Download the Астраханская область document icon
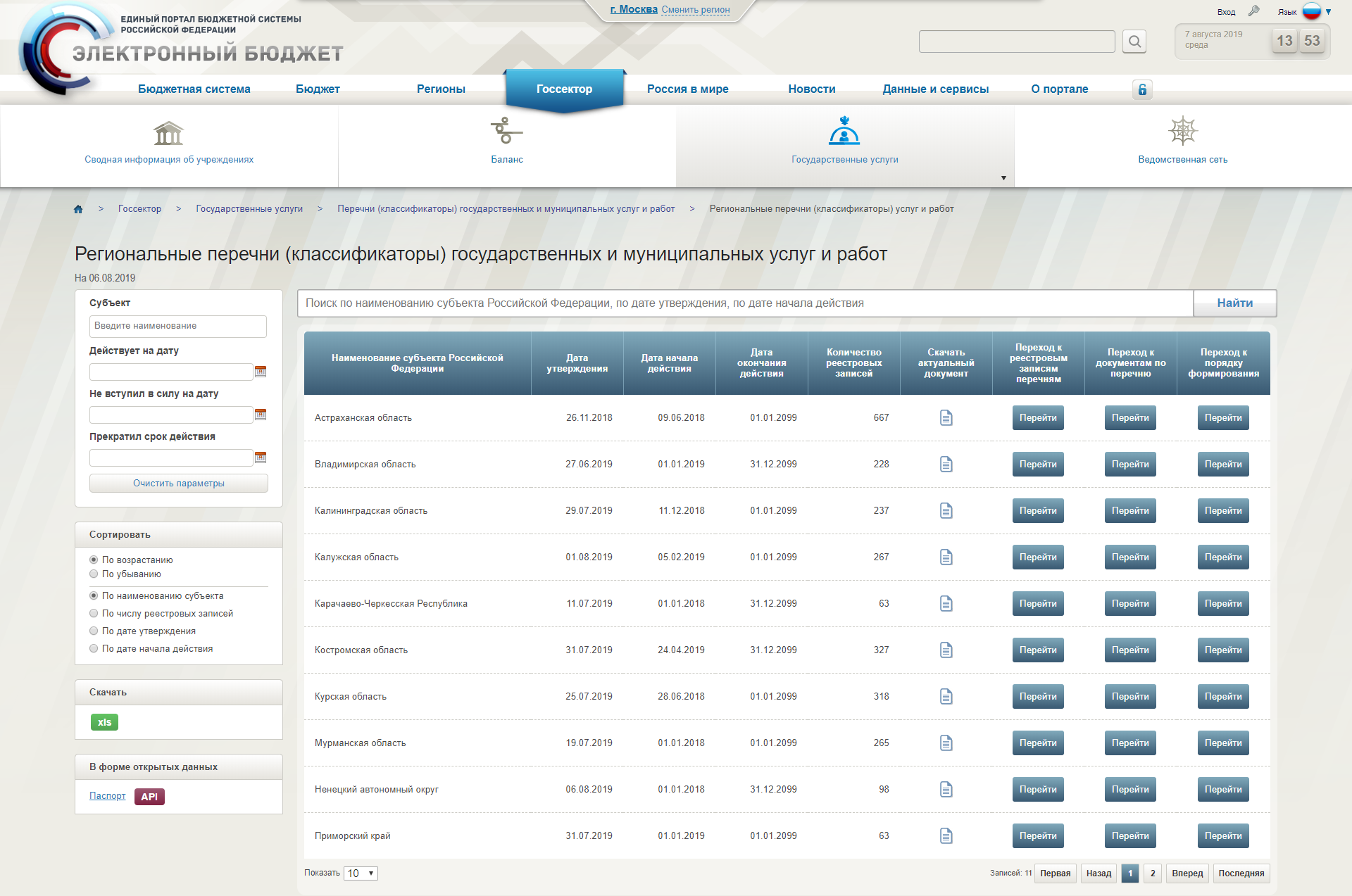This screenshot has width=1352, height=896. (x=946, y=418)
